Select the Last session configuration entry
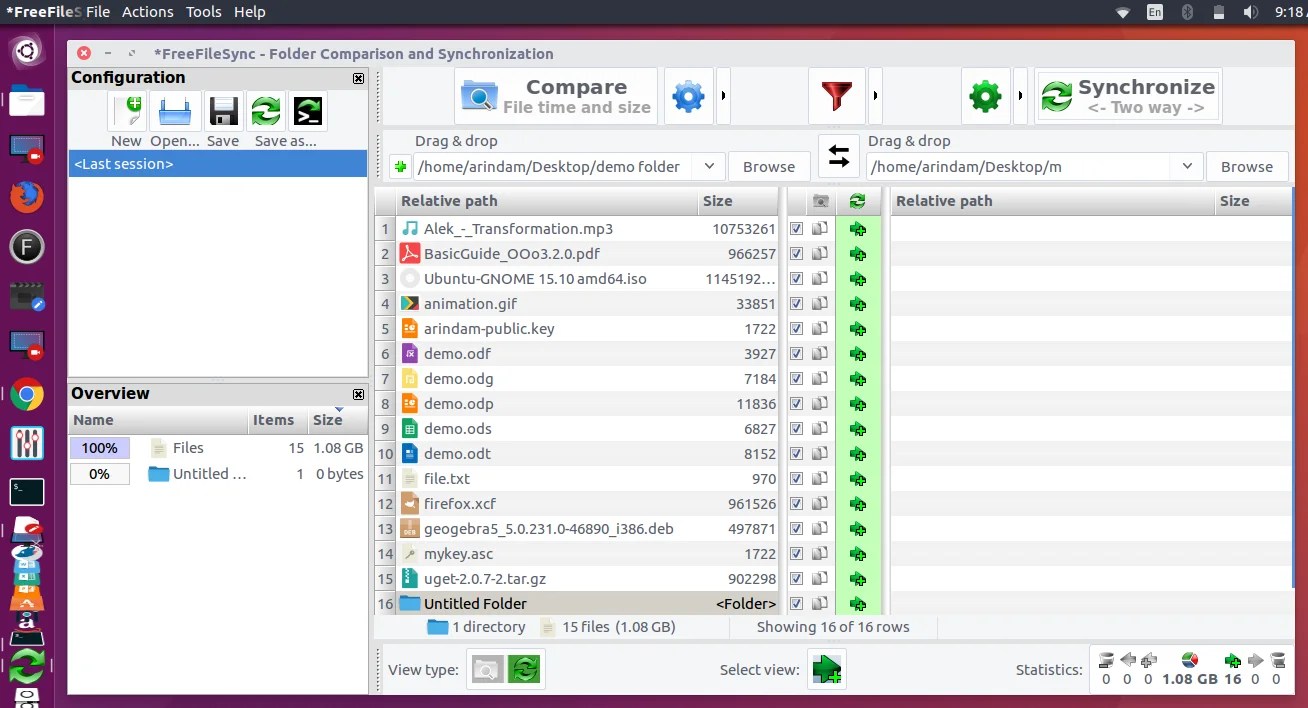 pos(218,164)
